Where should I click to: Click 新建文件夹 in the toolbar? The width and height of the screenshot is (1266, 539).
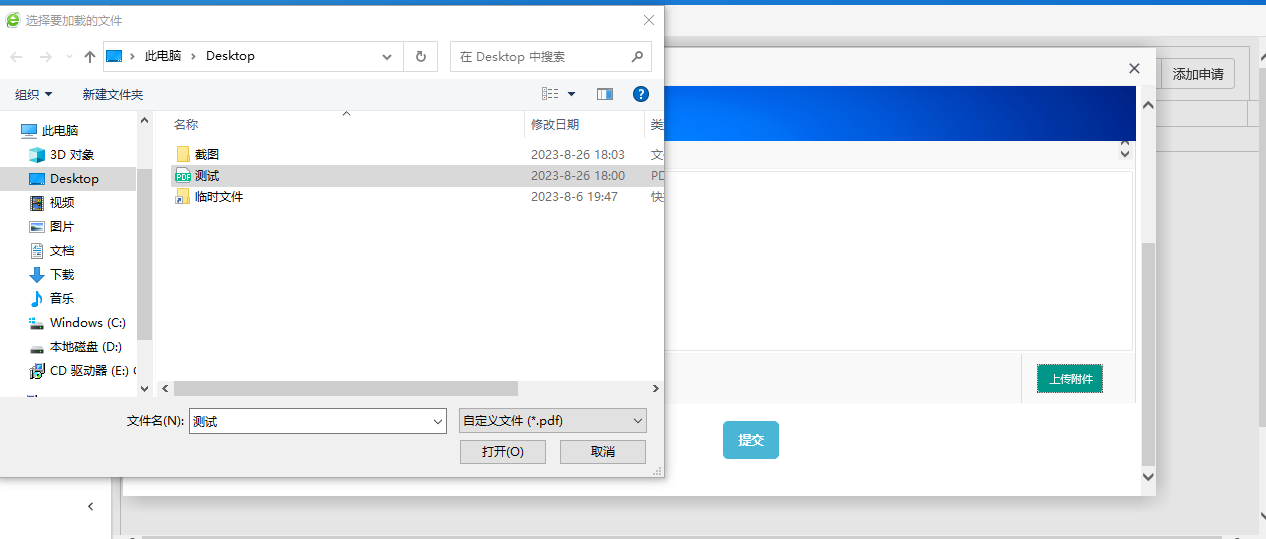point(112,94)
